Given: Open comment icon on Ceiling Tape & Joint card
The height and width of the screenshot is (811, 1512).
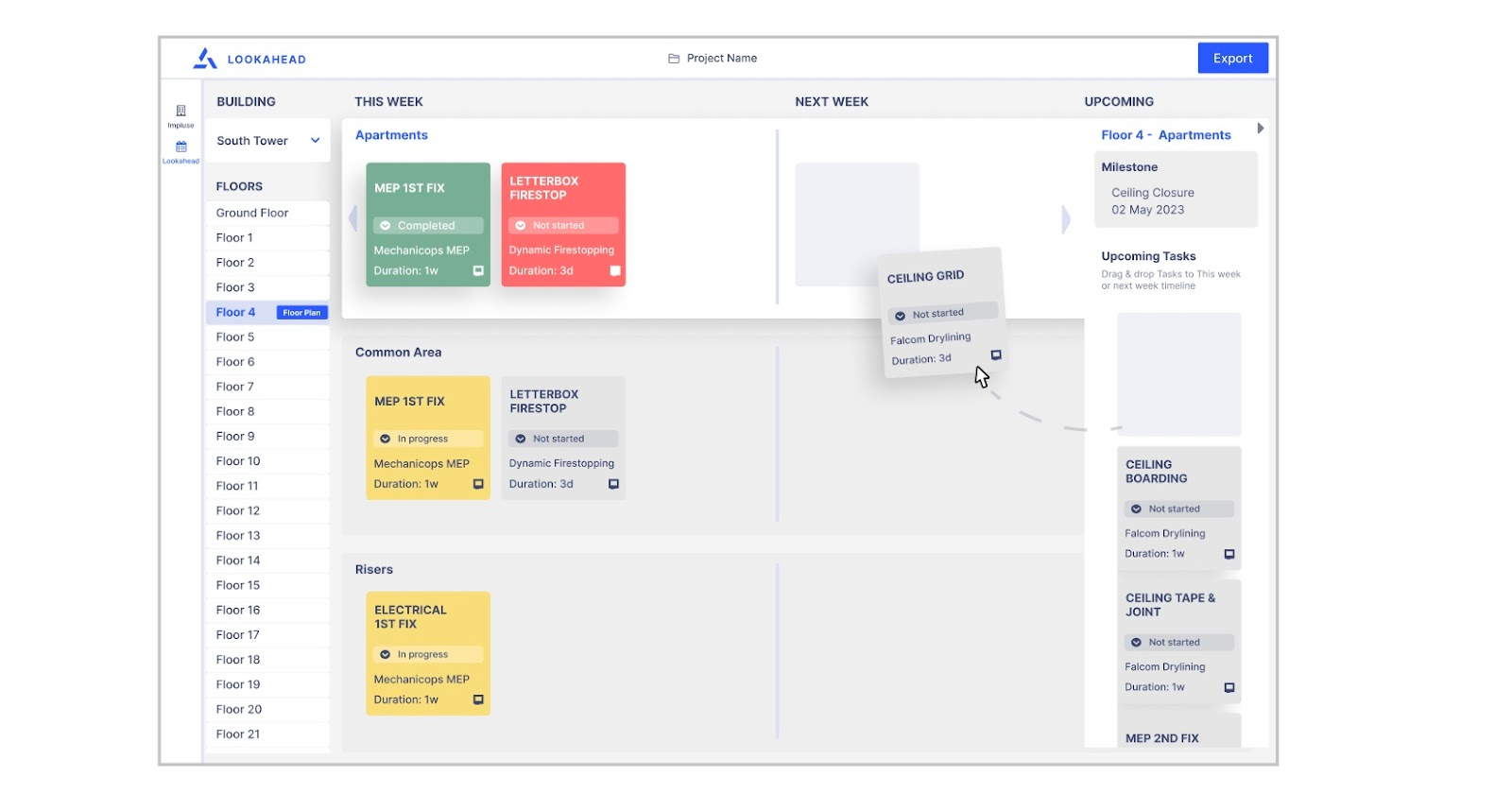Looking at the screenshot, I should point(1229,687).
